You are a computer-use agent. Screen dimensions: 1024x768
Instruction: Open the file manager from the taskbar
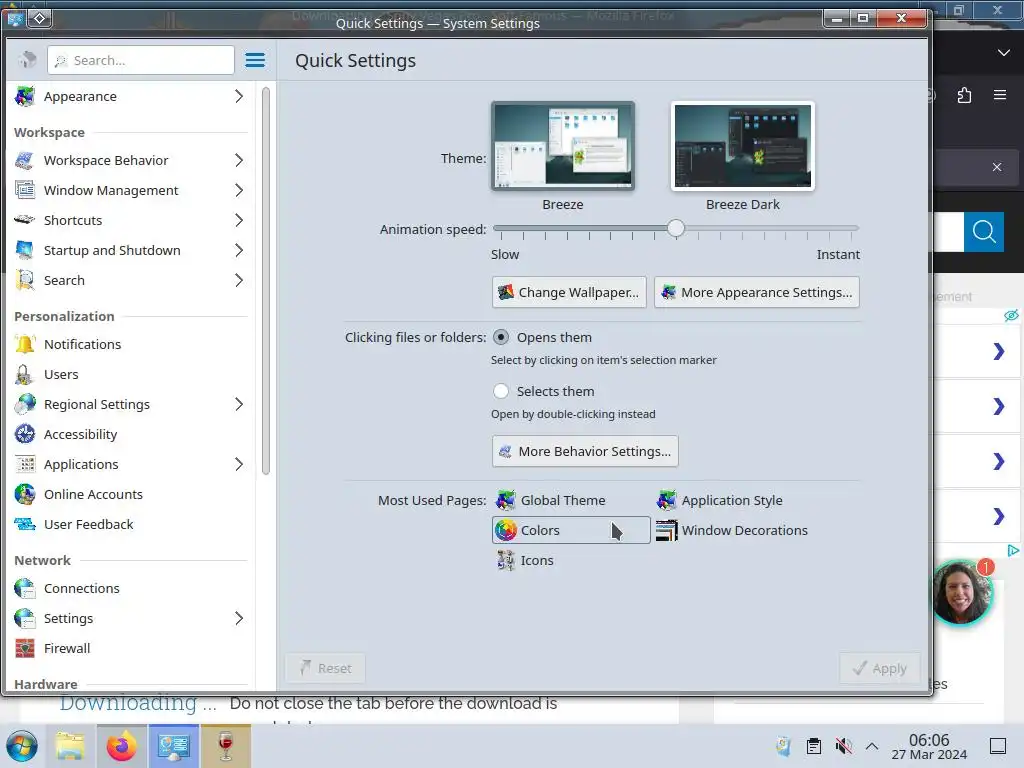[71, 746]
